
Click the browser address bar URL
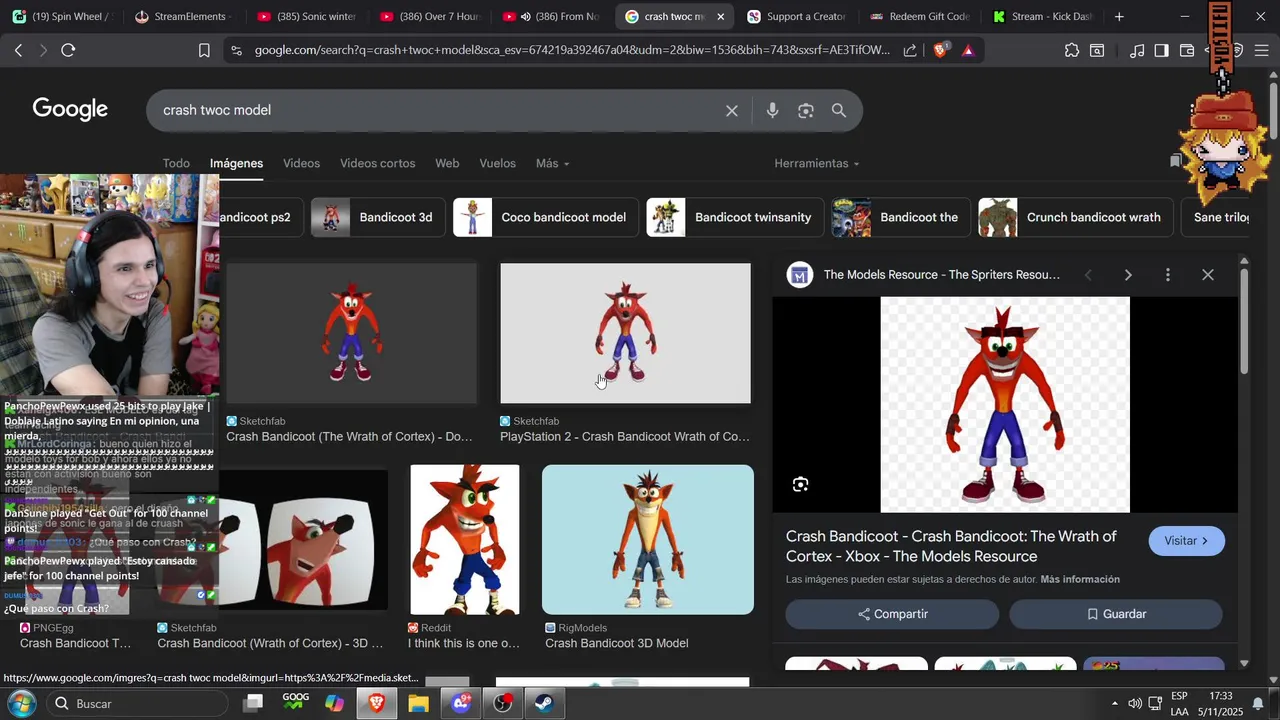coord(572,50)
